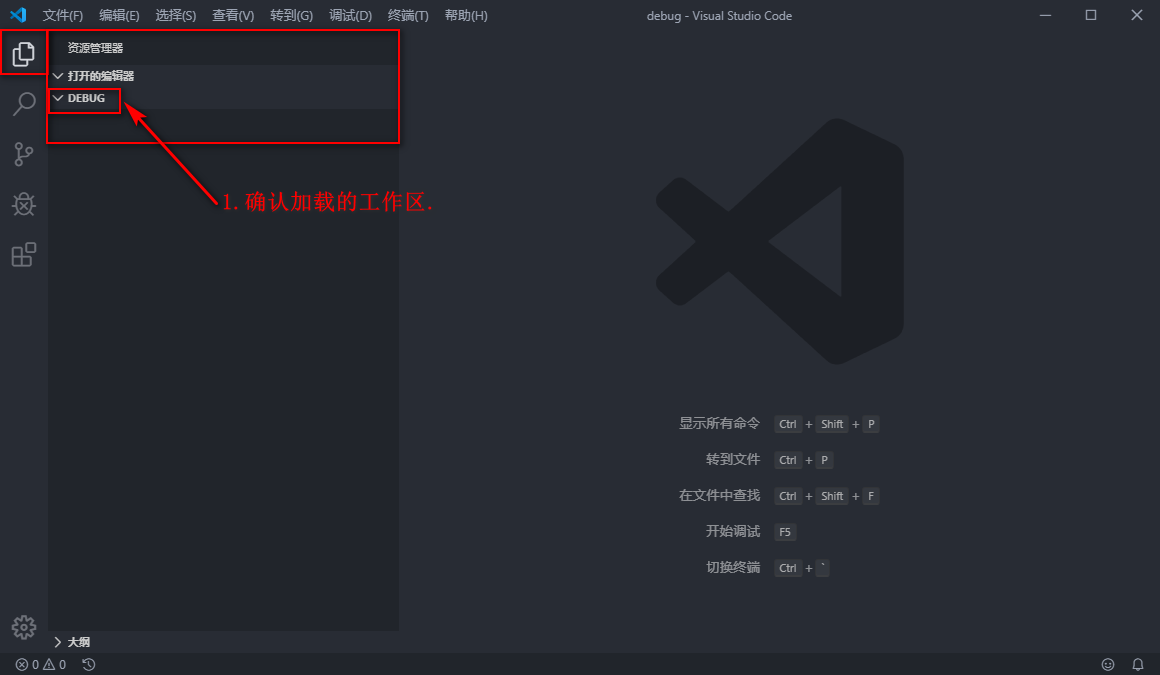The height and width of the screenshot is (675, 1160).
Task: Click the 切换终端 hint text
Action: click(x=733, y=567)
